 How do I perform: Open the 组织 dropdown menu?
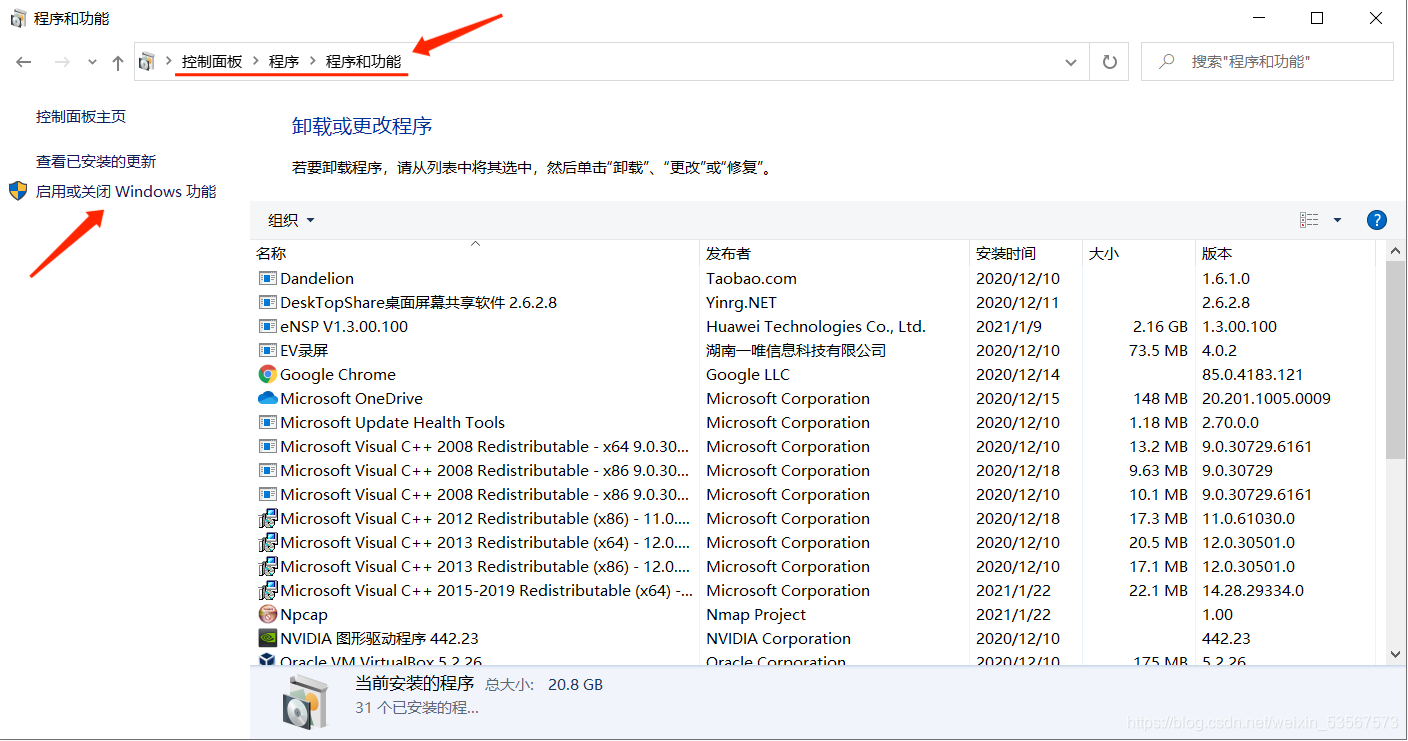[x=291, y=220]
